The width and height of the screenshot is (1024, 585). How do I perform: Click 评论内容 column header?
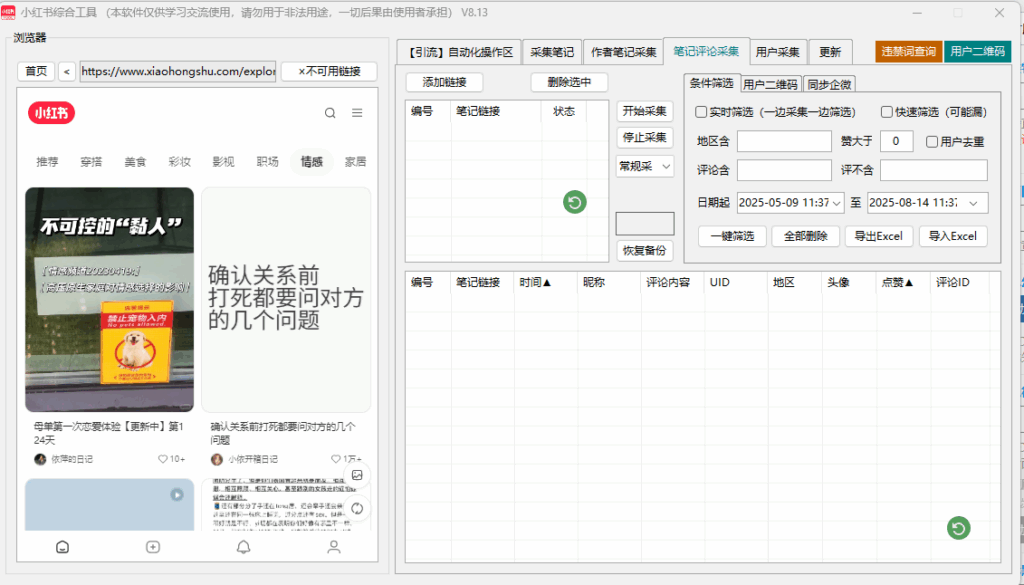(673, 283)
